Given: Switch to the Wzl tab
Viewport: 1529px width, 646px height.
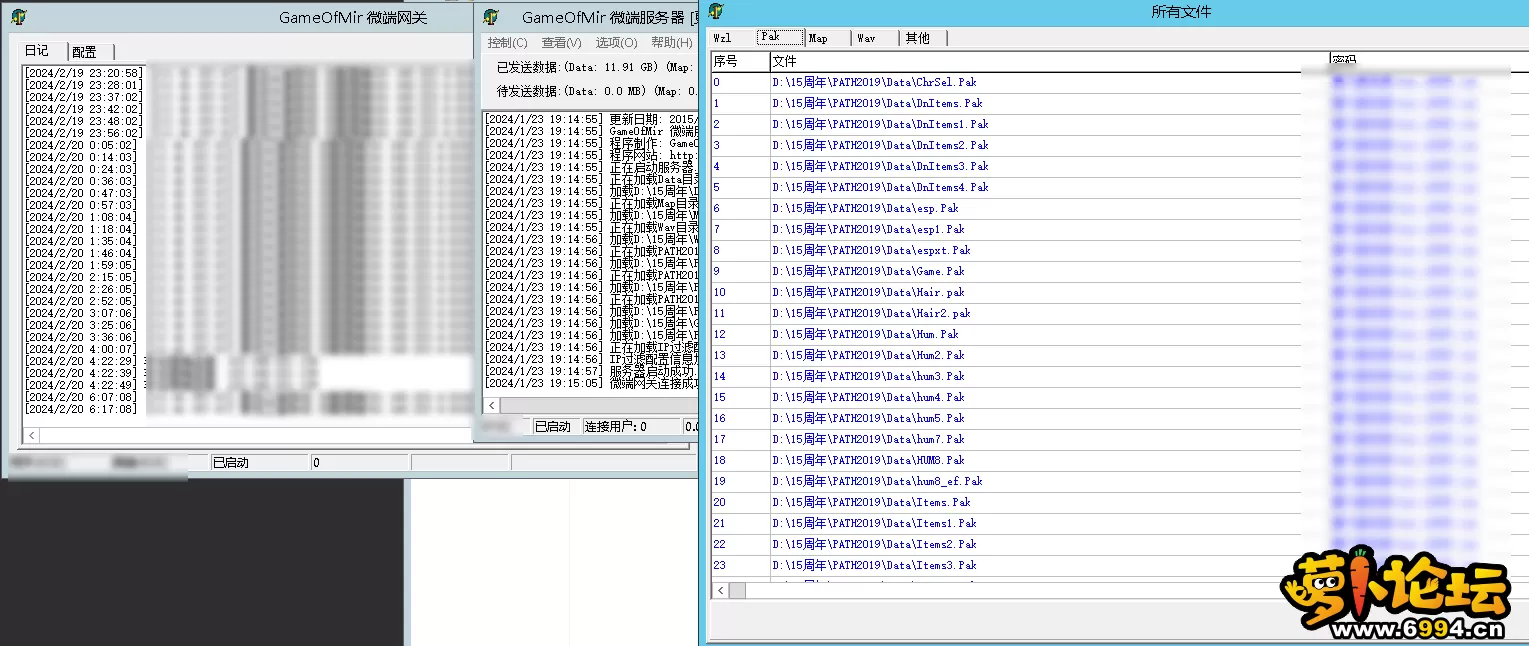Looking at the screenshot, I should [x=722, y=38].
